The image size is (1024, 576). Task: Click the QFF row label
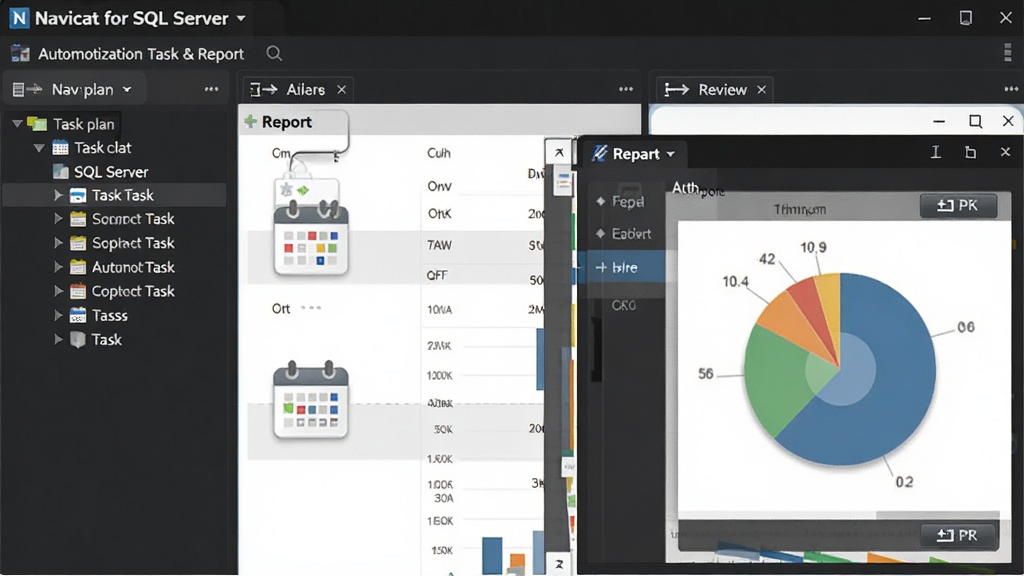click(437, 276)
